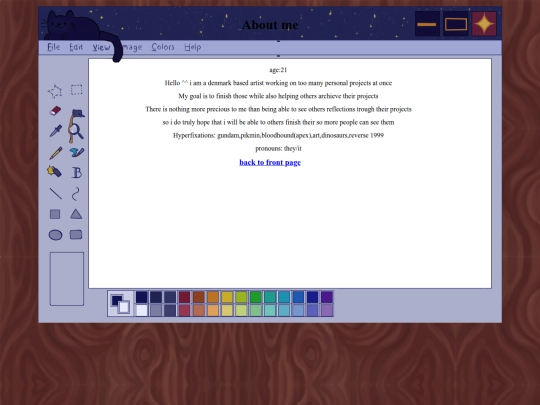Select the free-form selection tool

tap(55, 91)
